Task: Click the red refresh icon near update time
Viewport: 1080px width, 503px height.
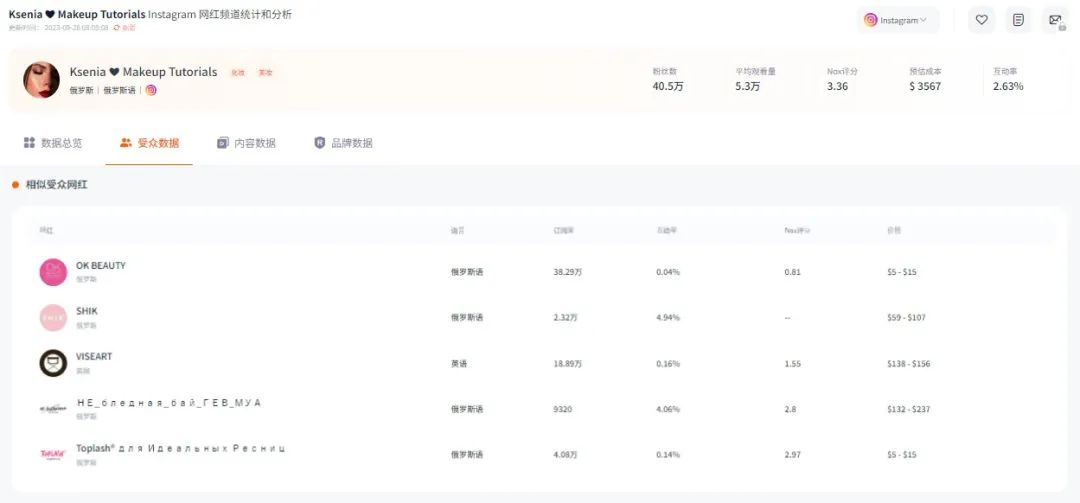Action: [117, 28]
